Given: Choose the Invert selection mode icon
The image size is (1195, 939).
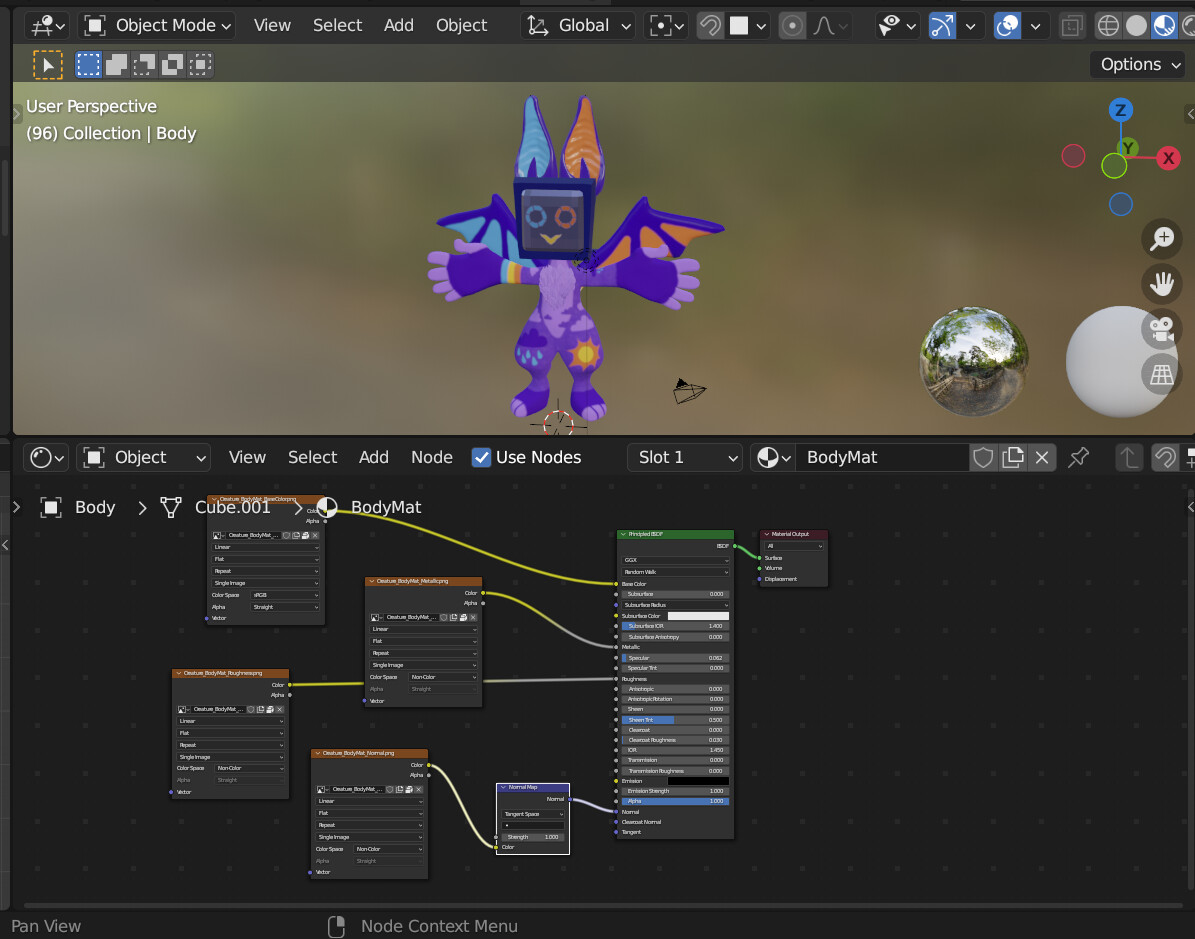Looking at the screenshot, I should (x=172, y=65).
